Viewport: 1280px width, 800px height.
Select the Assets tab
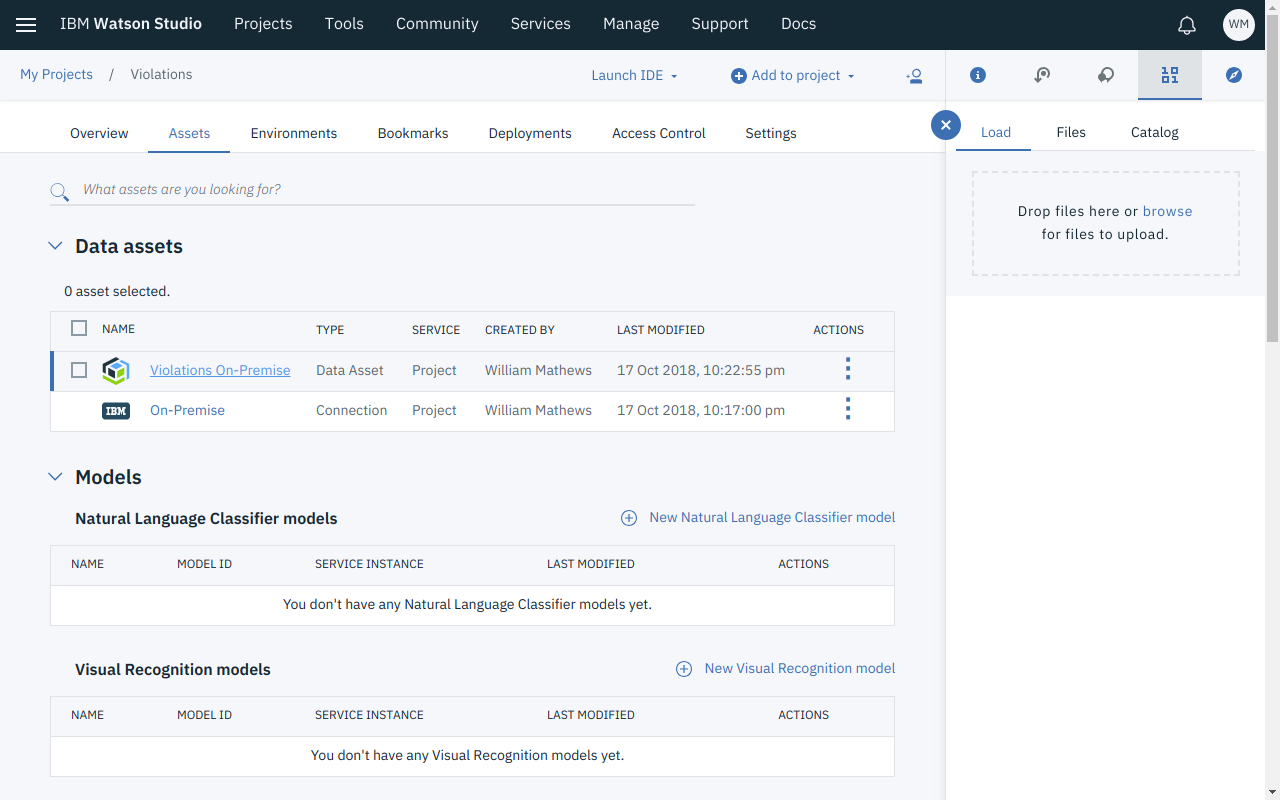point(189,133)
